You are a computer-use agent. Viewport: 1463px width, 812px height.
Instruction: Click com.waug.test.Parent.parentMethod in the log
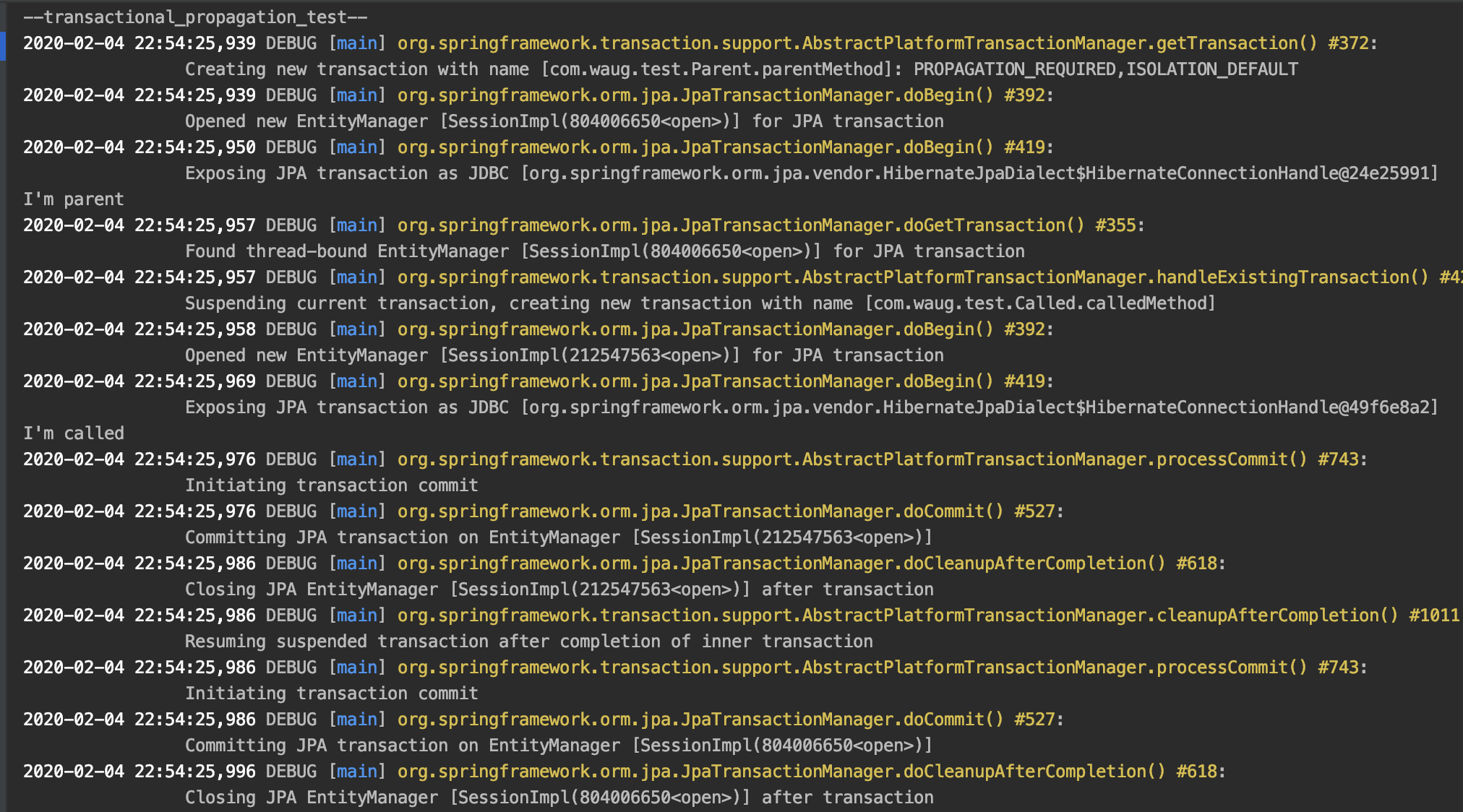point(716,69)
